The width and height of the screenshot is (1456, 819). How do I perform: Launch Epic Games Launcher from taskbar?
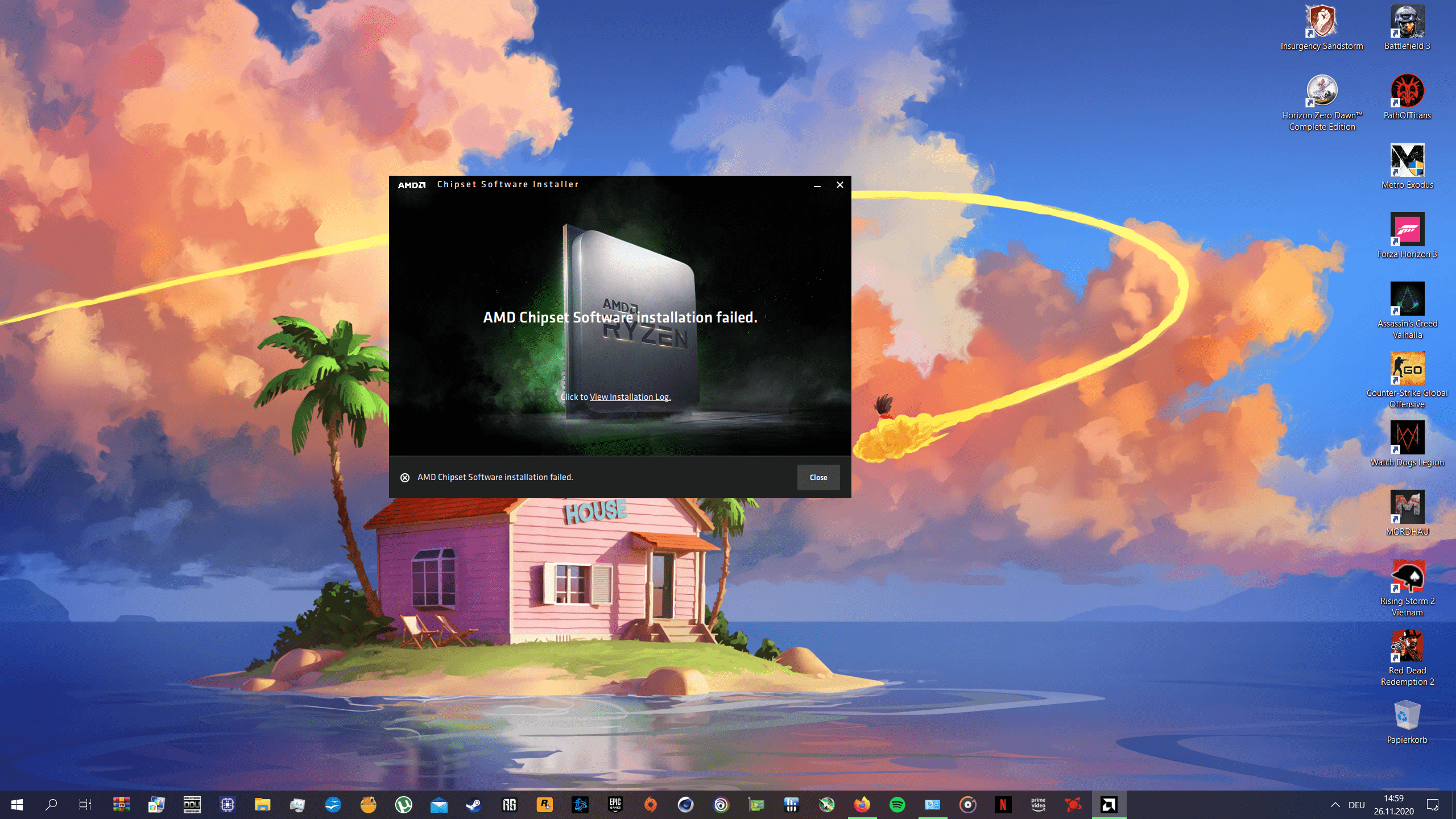point(615,805)
